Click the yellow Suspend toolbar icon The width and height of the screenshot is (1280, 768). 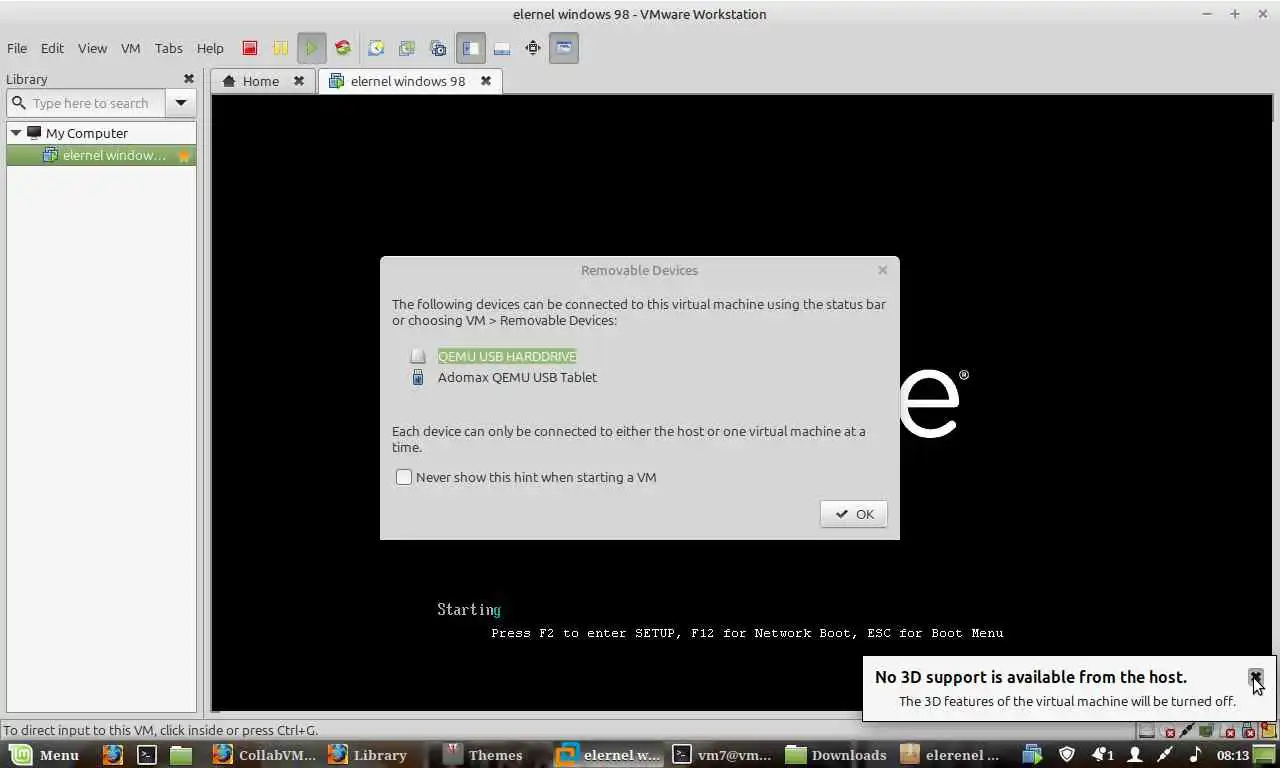pyautogui.click(x=281, y=48)
